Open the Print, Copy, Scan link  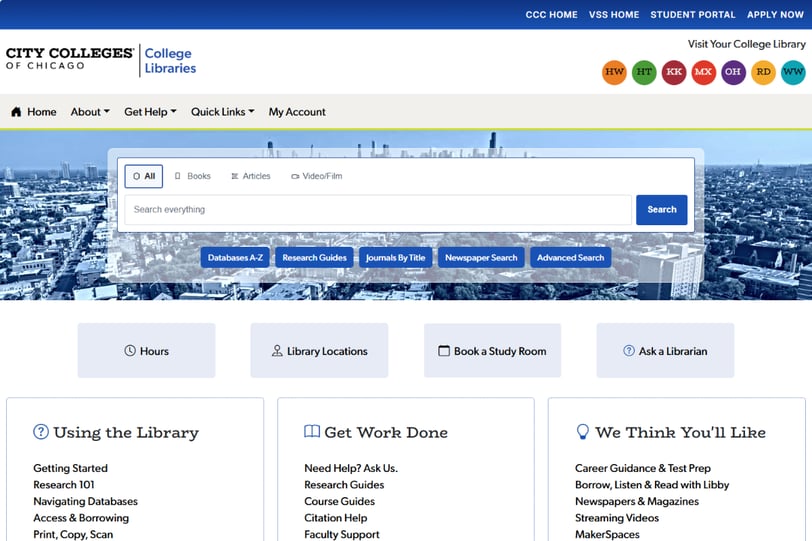pyautogui.click(x=73, y=535)
